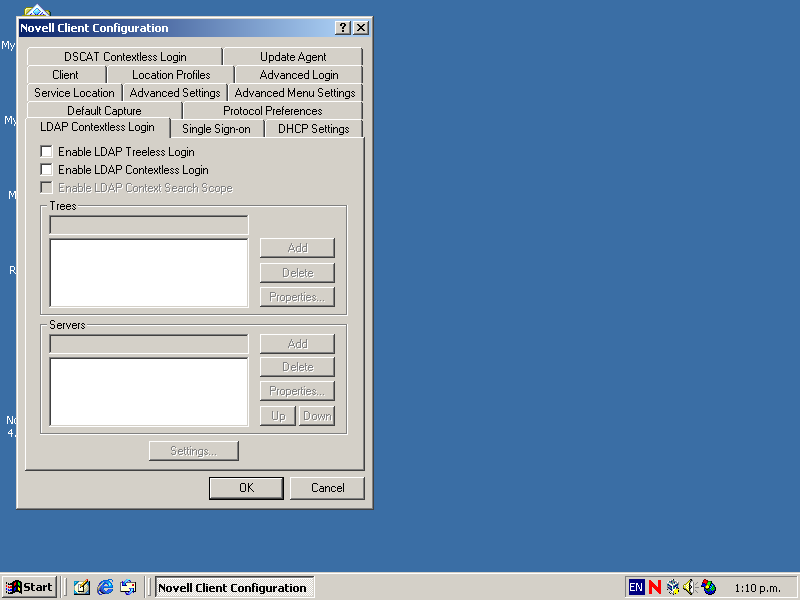800x600 pixels.
Task: Open the volume speaker tray icon
Action: point(690,587)
